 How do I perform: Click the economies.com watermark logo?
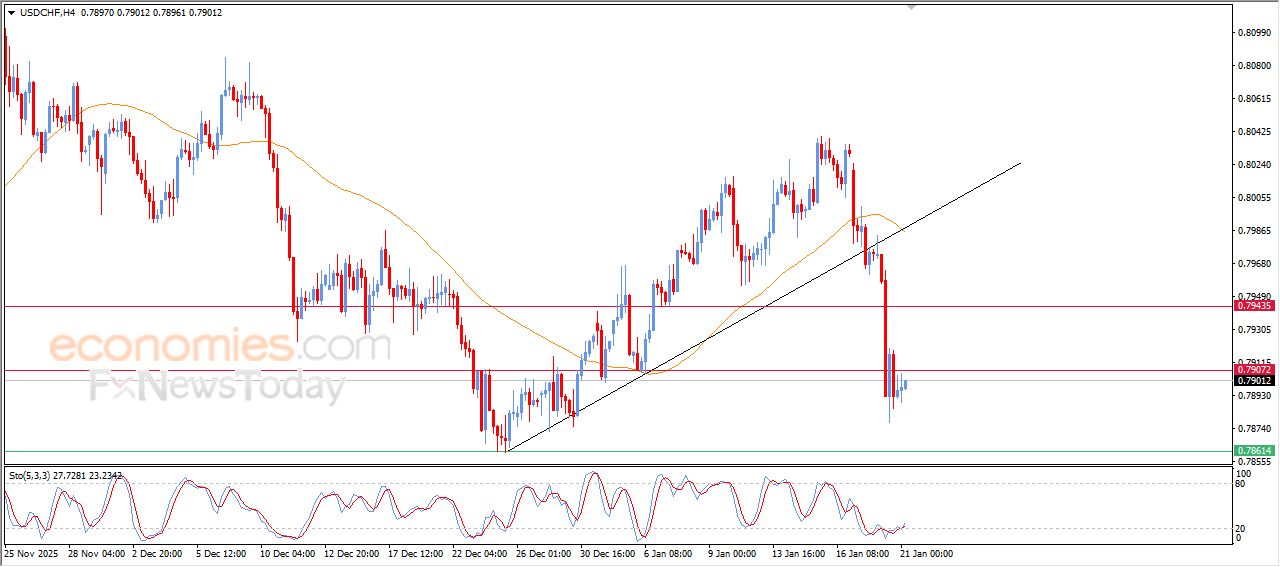pyautogui.click(x=219, y=346)
